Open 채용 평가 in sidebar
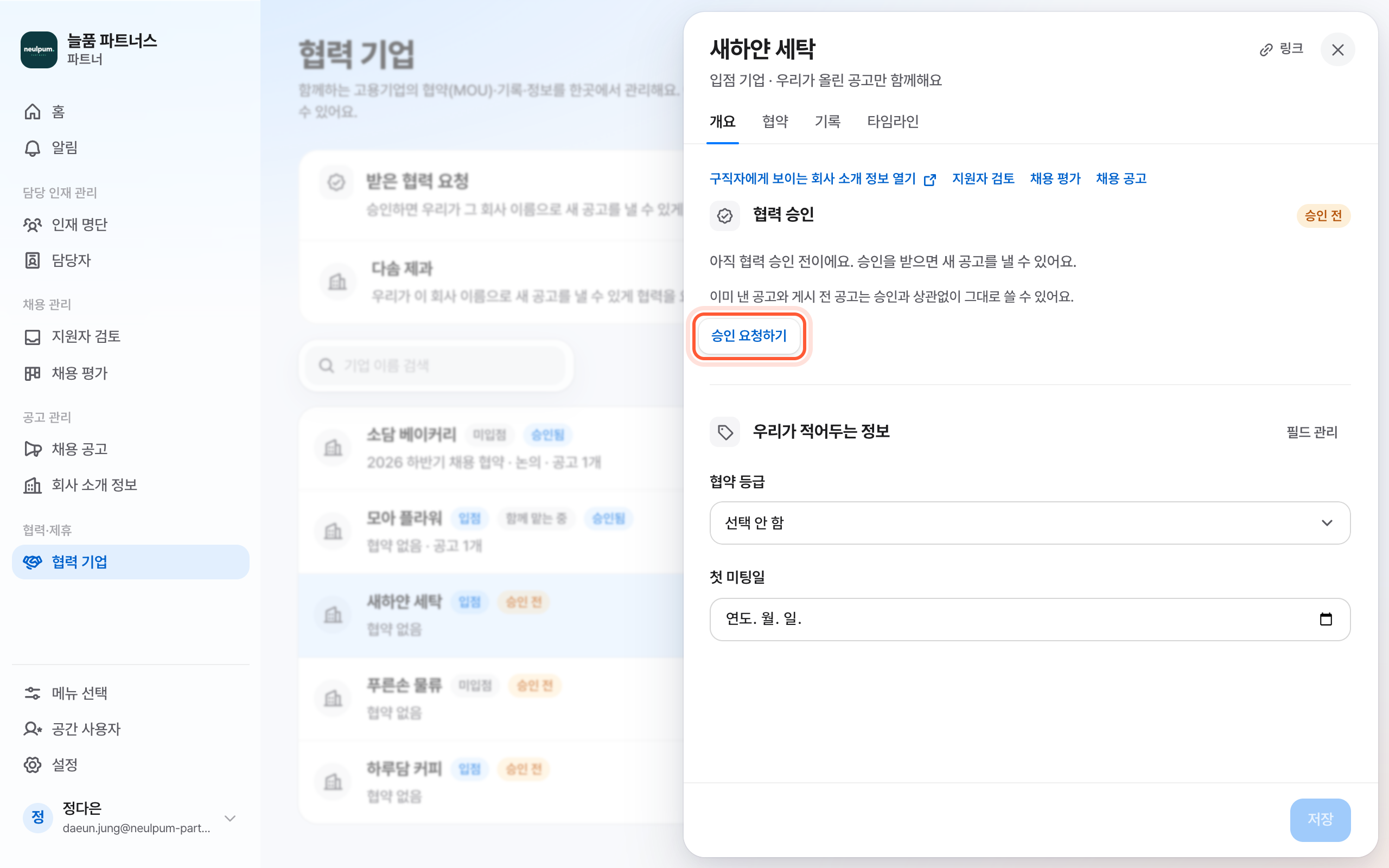Viewport: 1389px width, 868px height. pyautogui.click(x=130, y=373)
